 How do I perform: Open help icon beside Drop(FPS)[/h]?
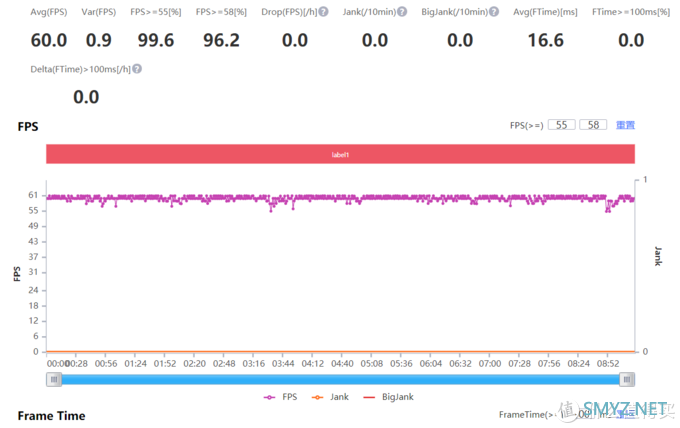coord(324,12)
